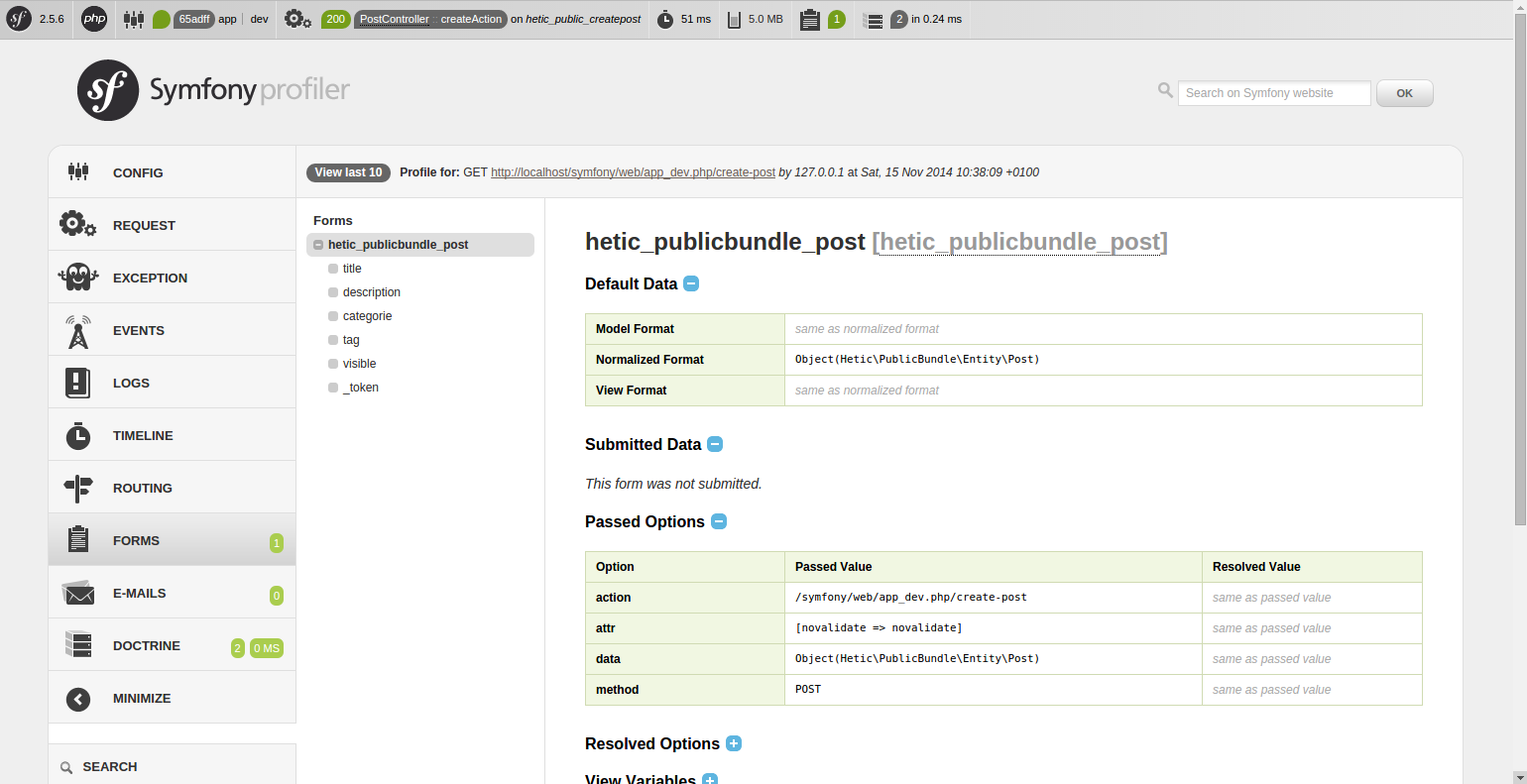Open the Routing panel
This screenshot has height=784, width=1527.
tap(172, 487)
